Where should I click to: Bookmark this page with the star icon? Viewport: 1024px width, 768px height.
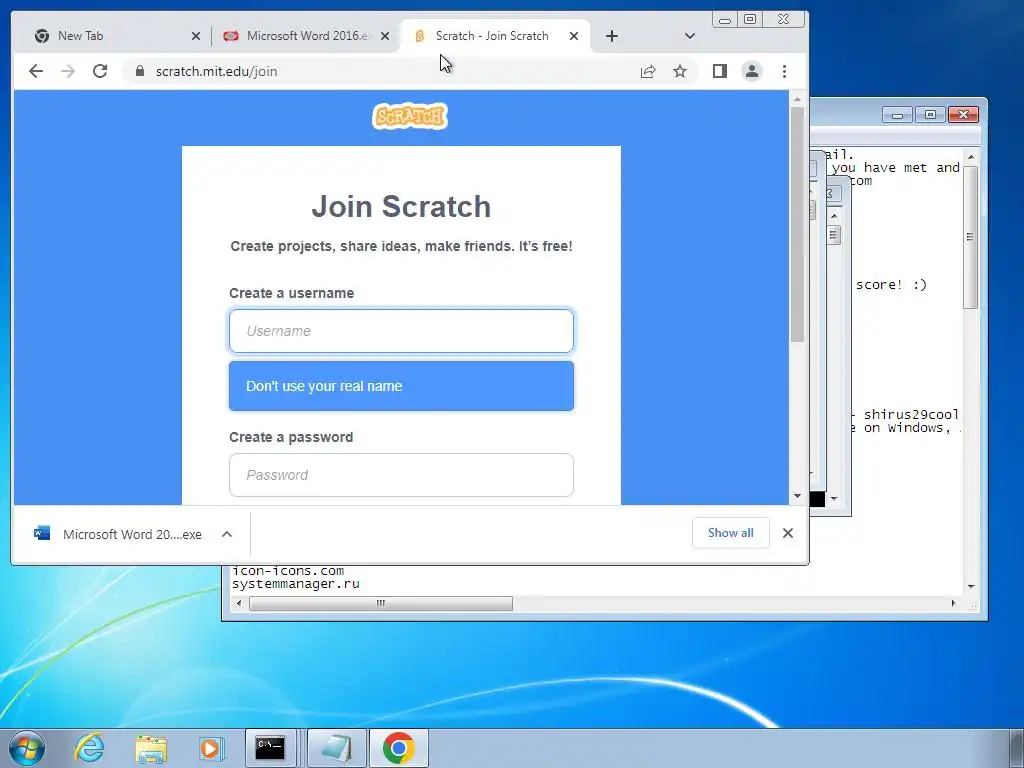tap(680, 71)
